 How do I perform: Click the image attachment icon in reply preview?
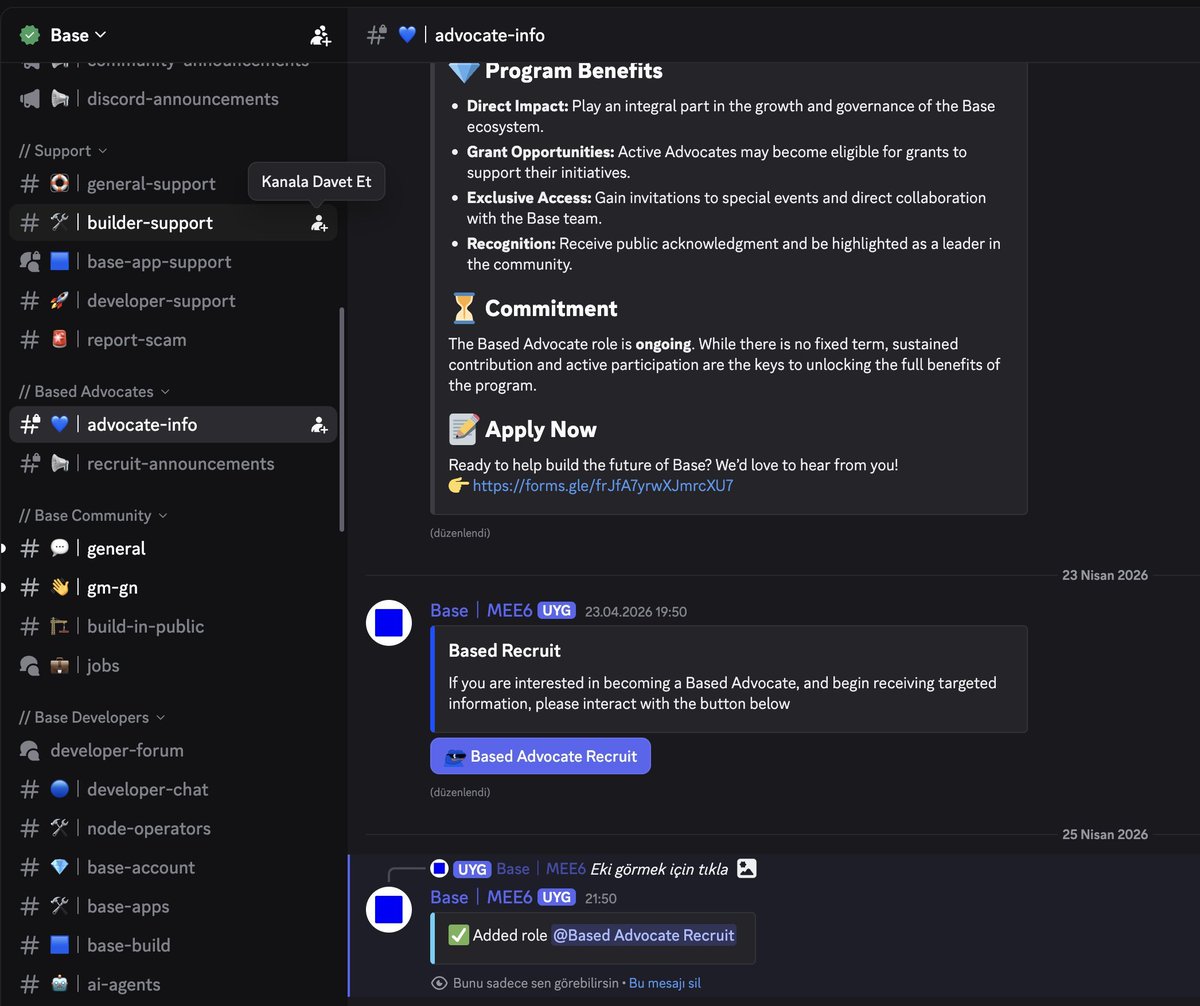(x=746, y=869)
